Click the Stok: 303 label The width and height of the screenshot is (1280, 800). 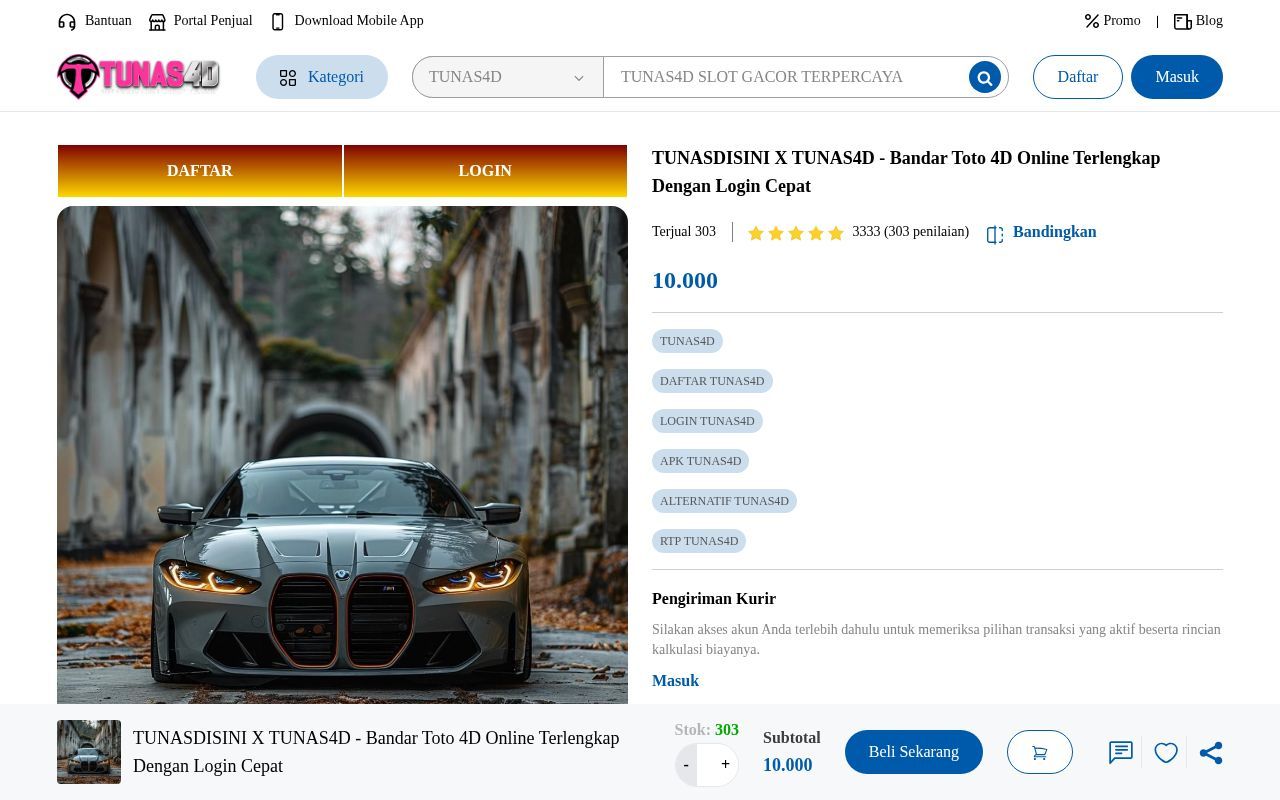point(707,730)
